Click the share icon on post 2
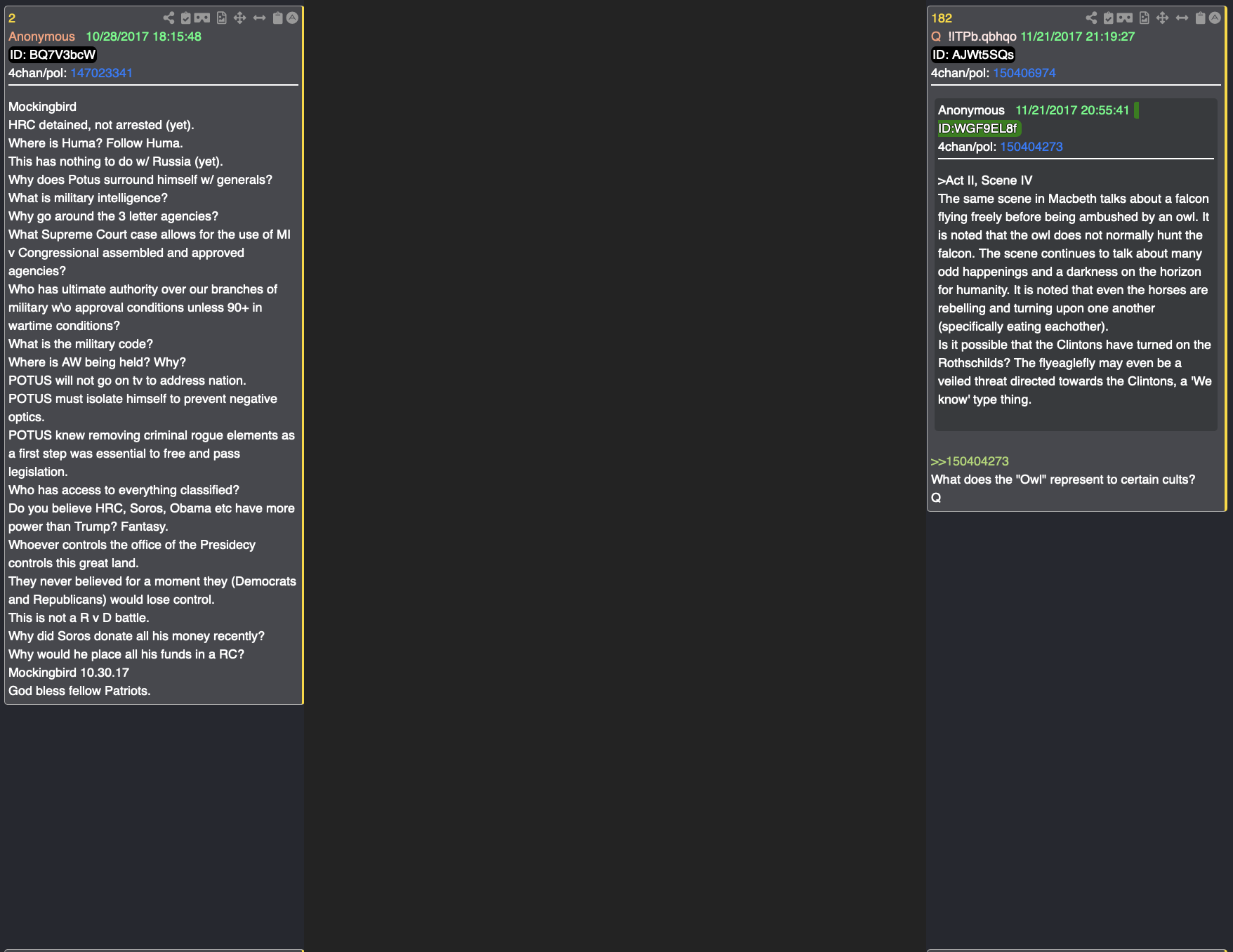This screenshot has height=952, width=1233. [169, 18]
